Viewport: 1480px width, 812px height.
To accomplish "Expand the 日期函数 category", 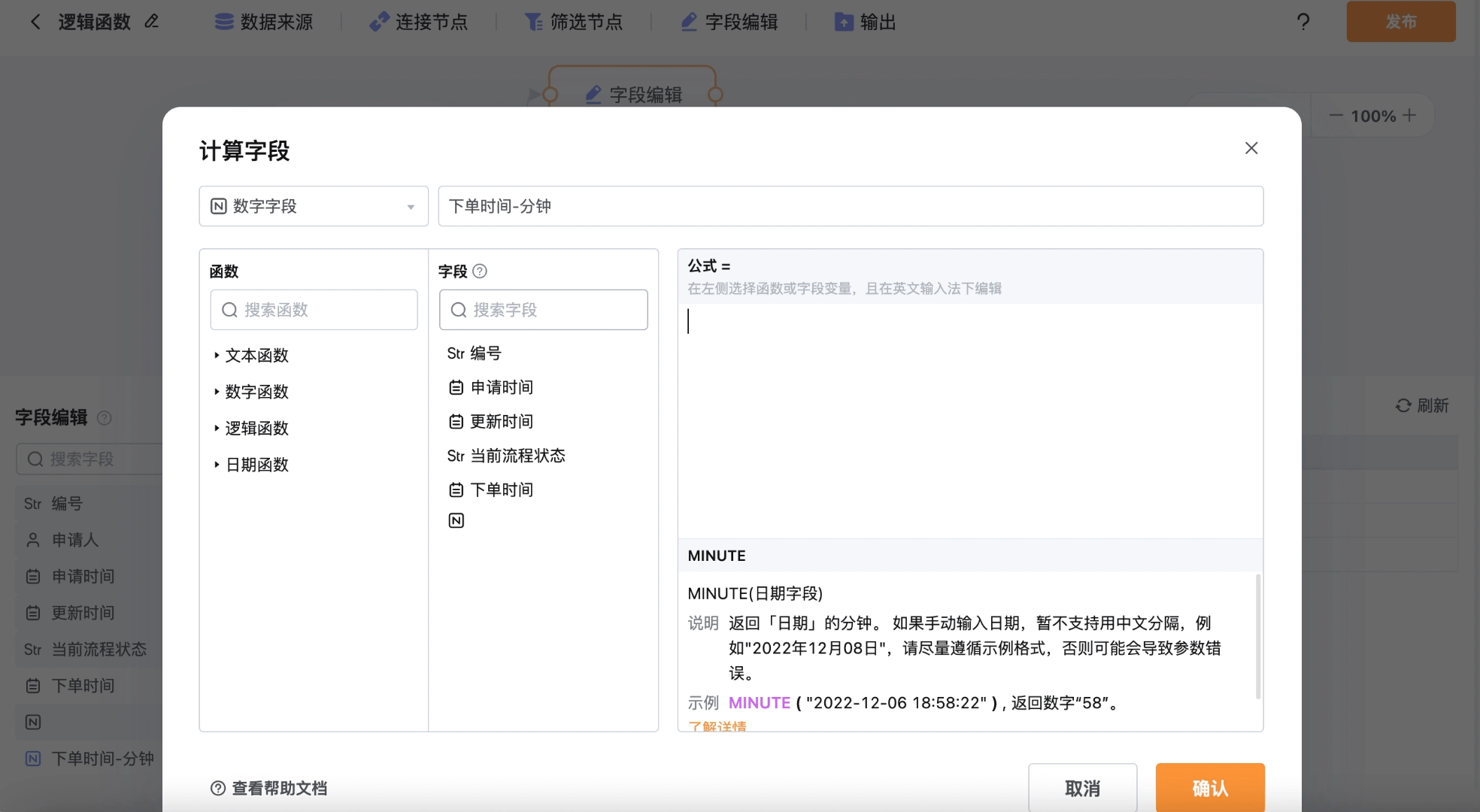I will point(251,465).
